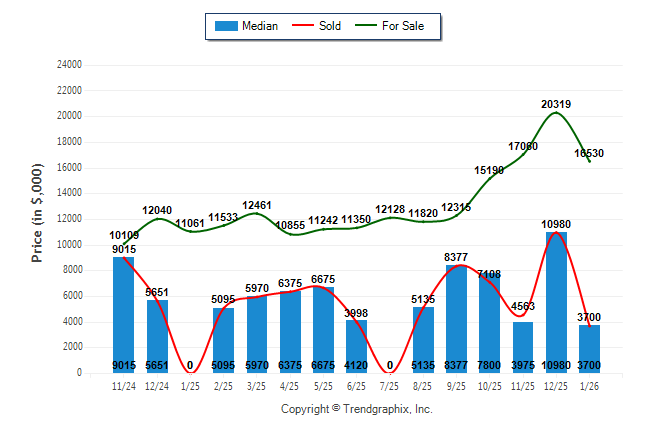The height and width of the screenshot is (434, 646).
Task: Toggle the For Sale legend entry
Action: (403, 26)
